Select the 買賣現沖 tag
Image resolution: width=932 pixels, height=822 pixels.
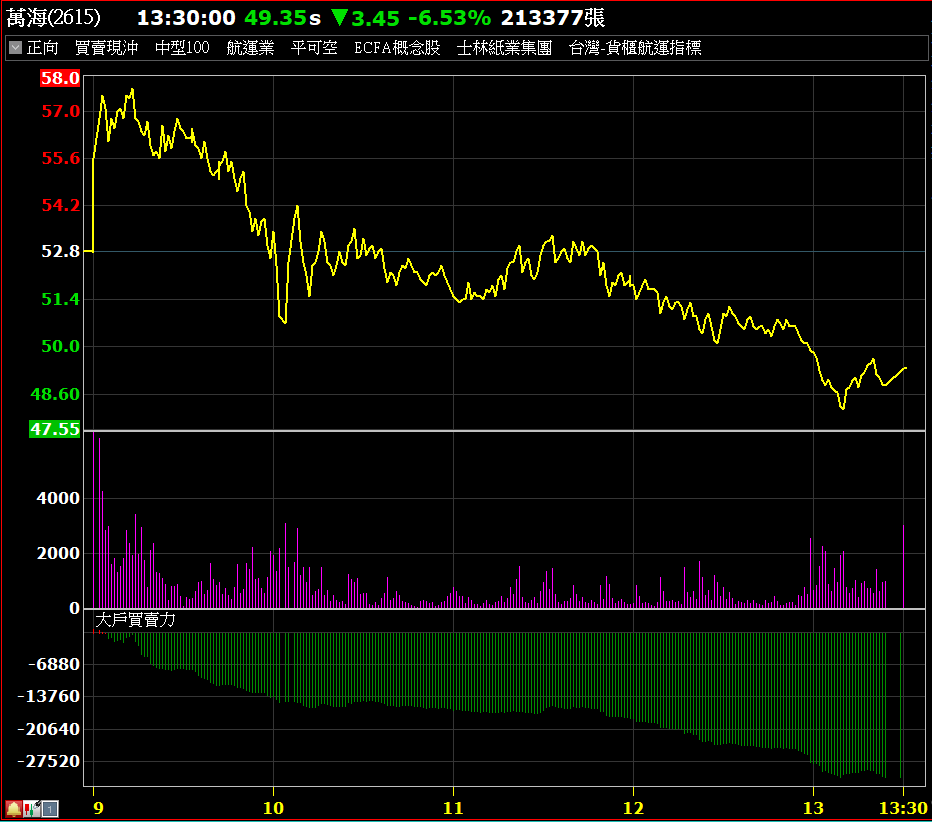click(106, 47)
